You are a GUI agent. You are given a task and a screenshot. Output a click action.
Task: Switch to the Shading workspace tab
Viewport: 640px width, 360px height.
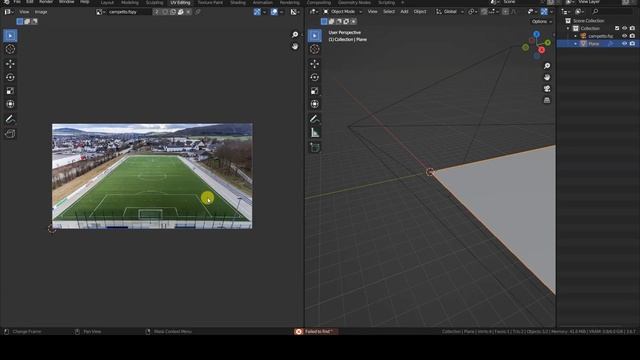click(238, 2)
